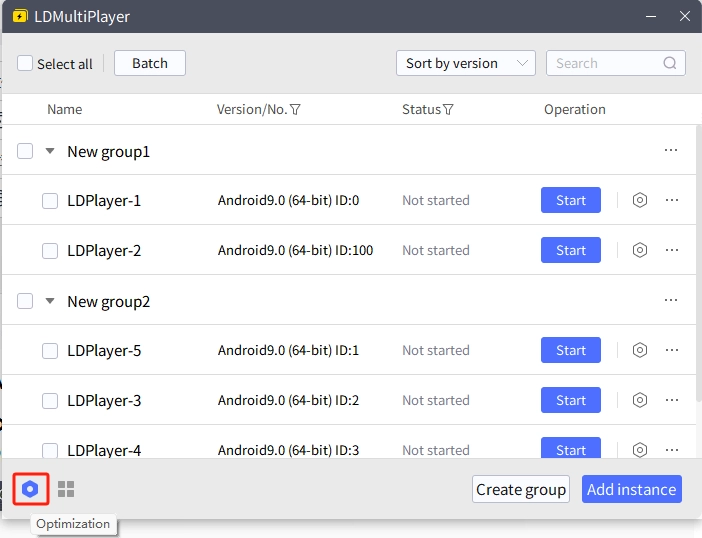Viewport: 702px width, 538px height.
Task: Click the search magnifier icon
Action: tap(670, 63)
